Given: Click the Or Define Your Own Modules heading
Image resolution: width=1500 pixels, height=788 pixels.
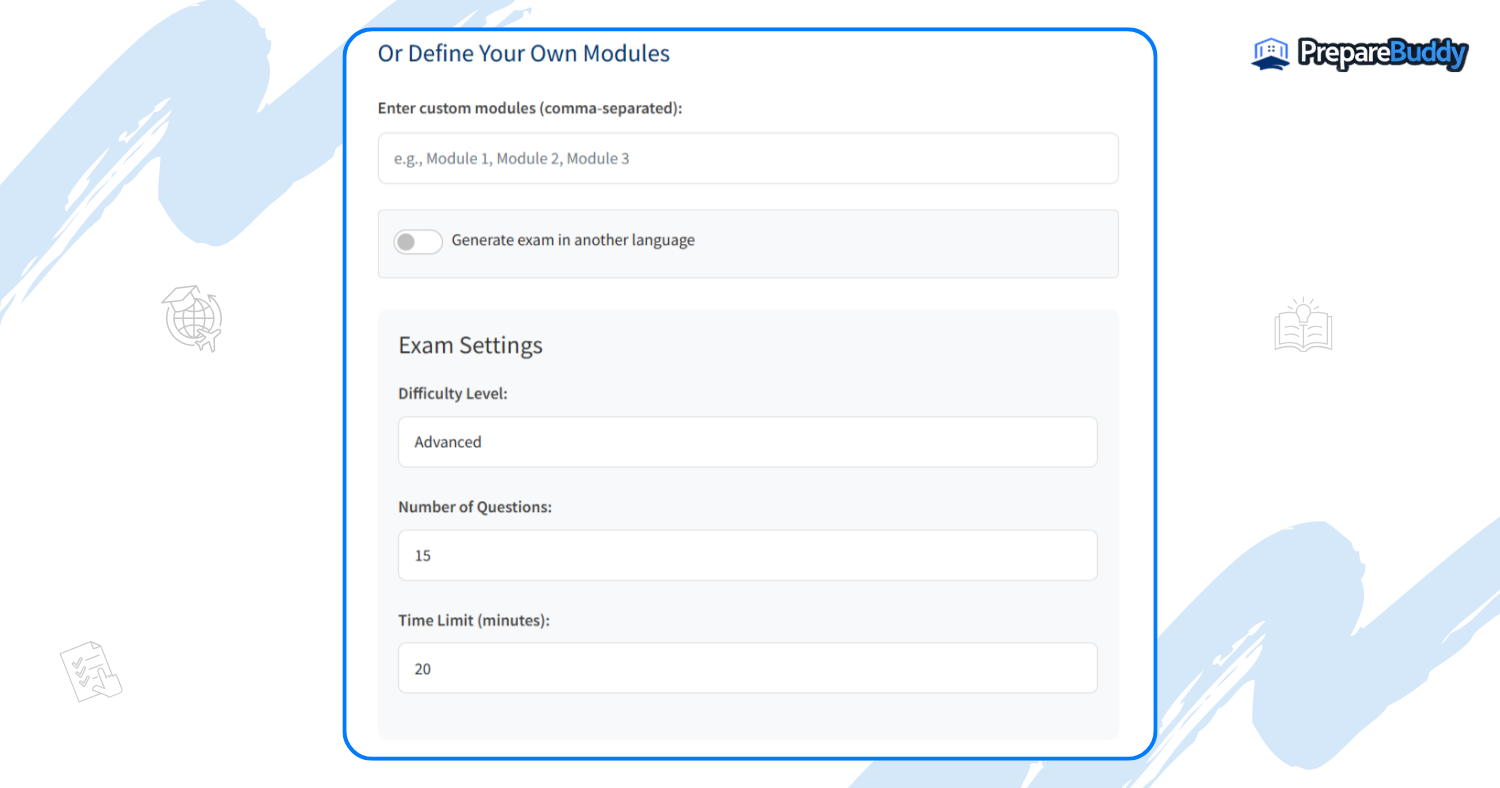Looking at the screenshot, I should pyautogui.click(x=523, y=53).
